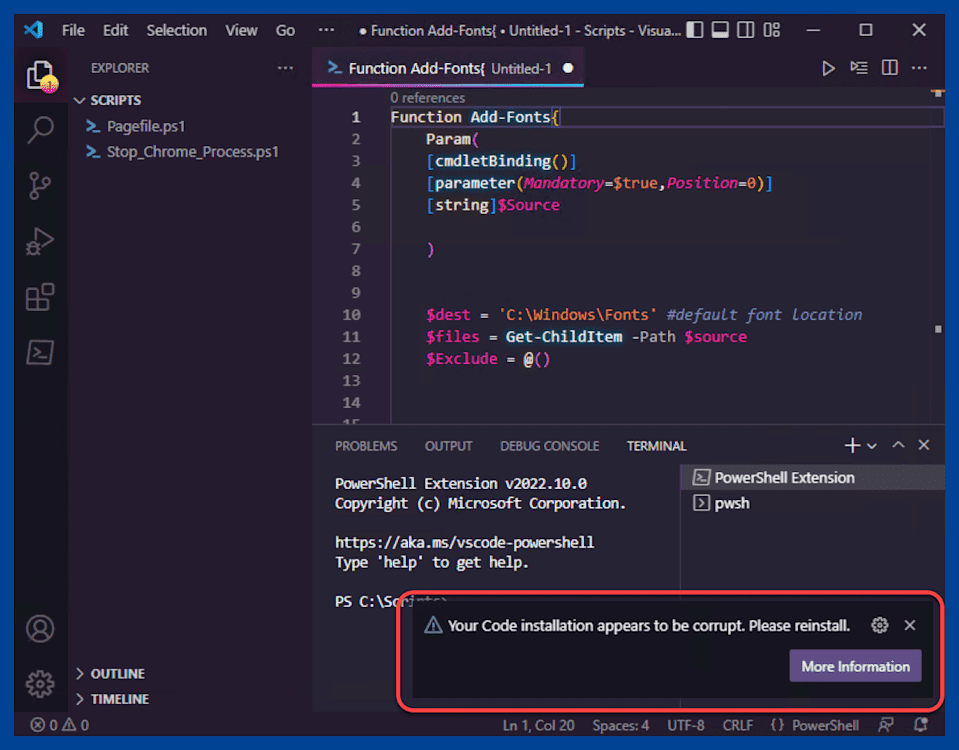
Task: Switch to DEBUG CONSOLE tab
Action: pyautogui.click(x=549, y=446)
